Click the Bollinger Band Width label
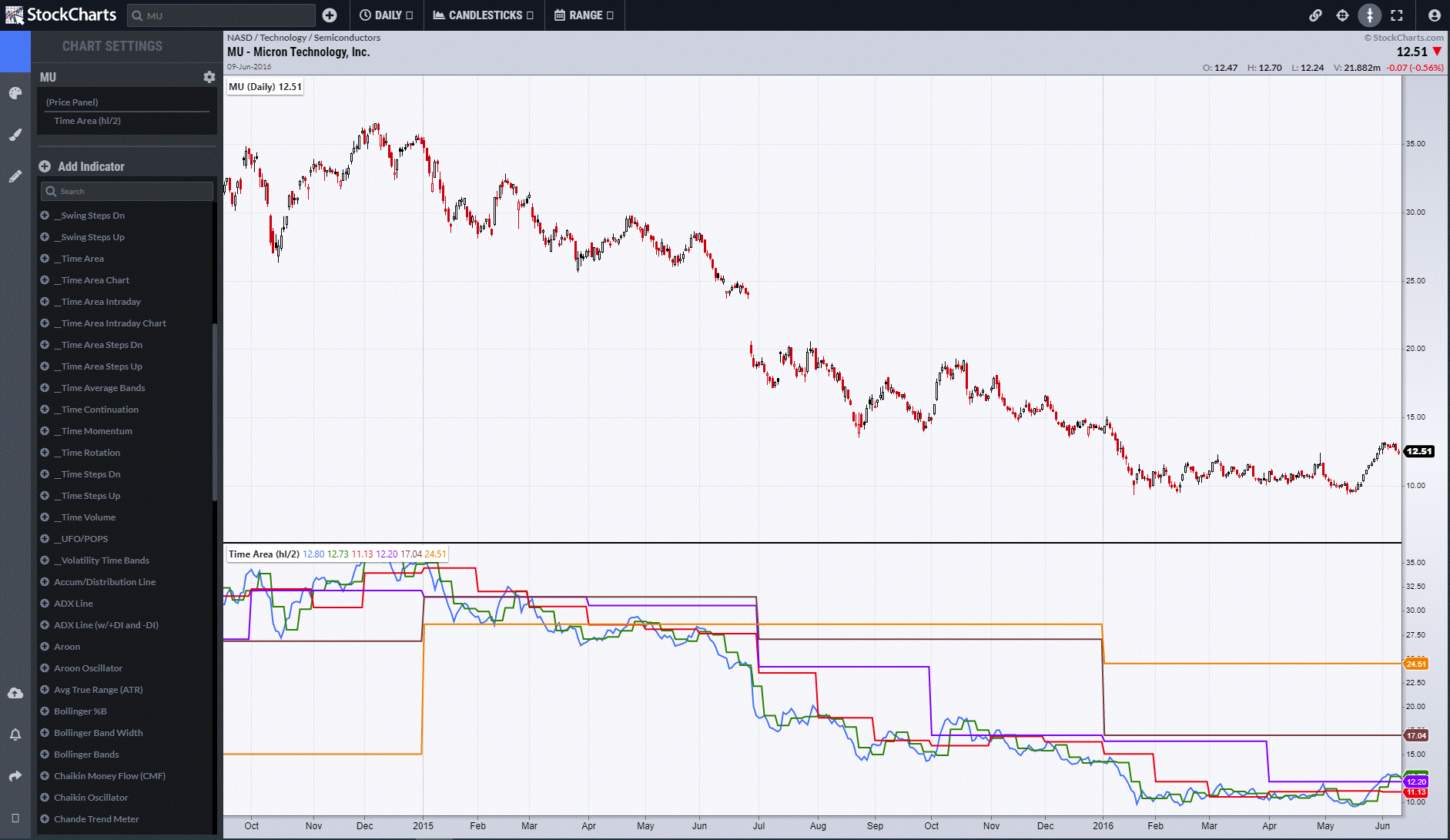The width and height of the screenshot is (1450, 840). [98, 733]
